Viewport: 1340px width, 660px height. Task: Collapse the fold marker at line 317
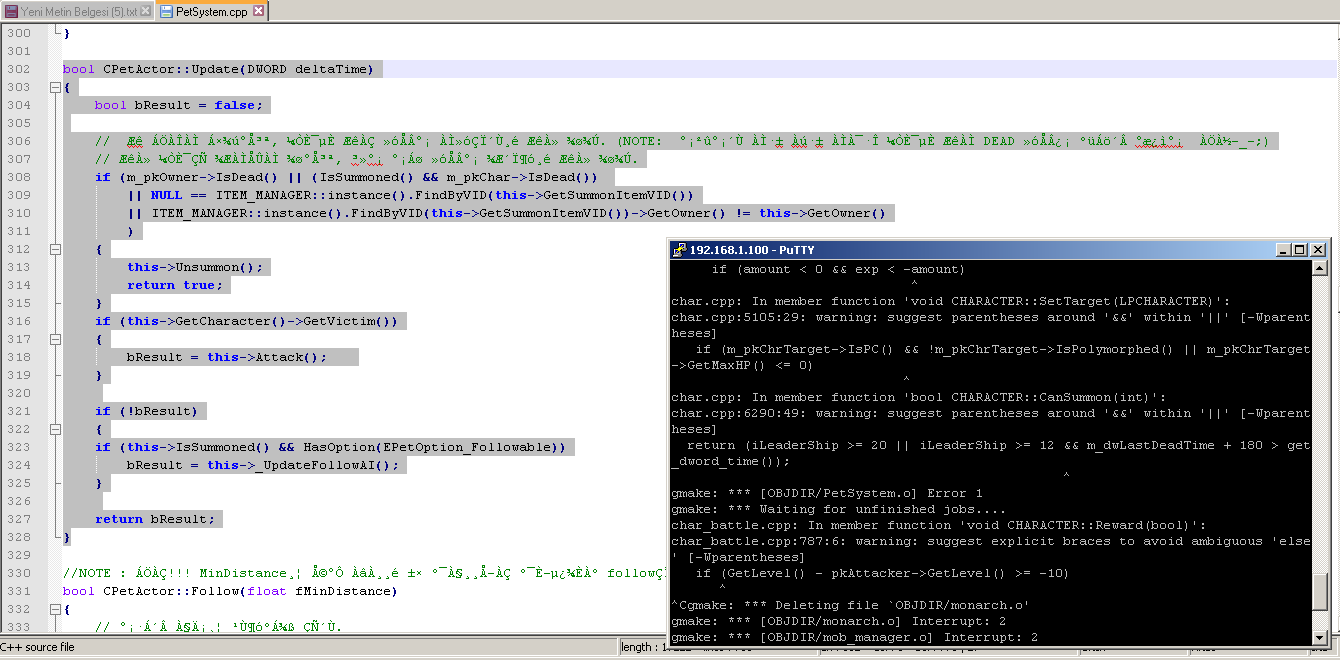point(55,339)
